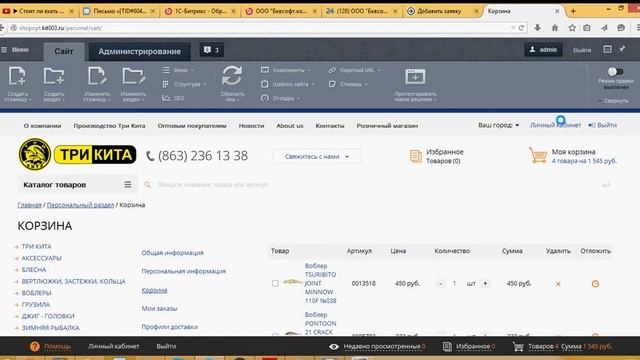Screen dimensions: 640x360
Task: Open the Wholesale buyers menu item
Action: pos(192,126)
